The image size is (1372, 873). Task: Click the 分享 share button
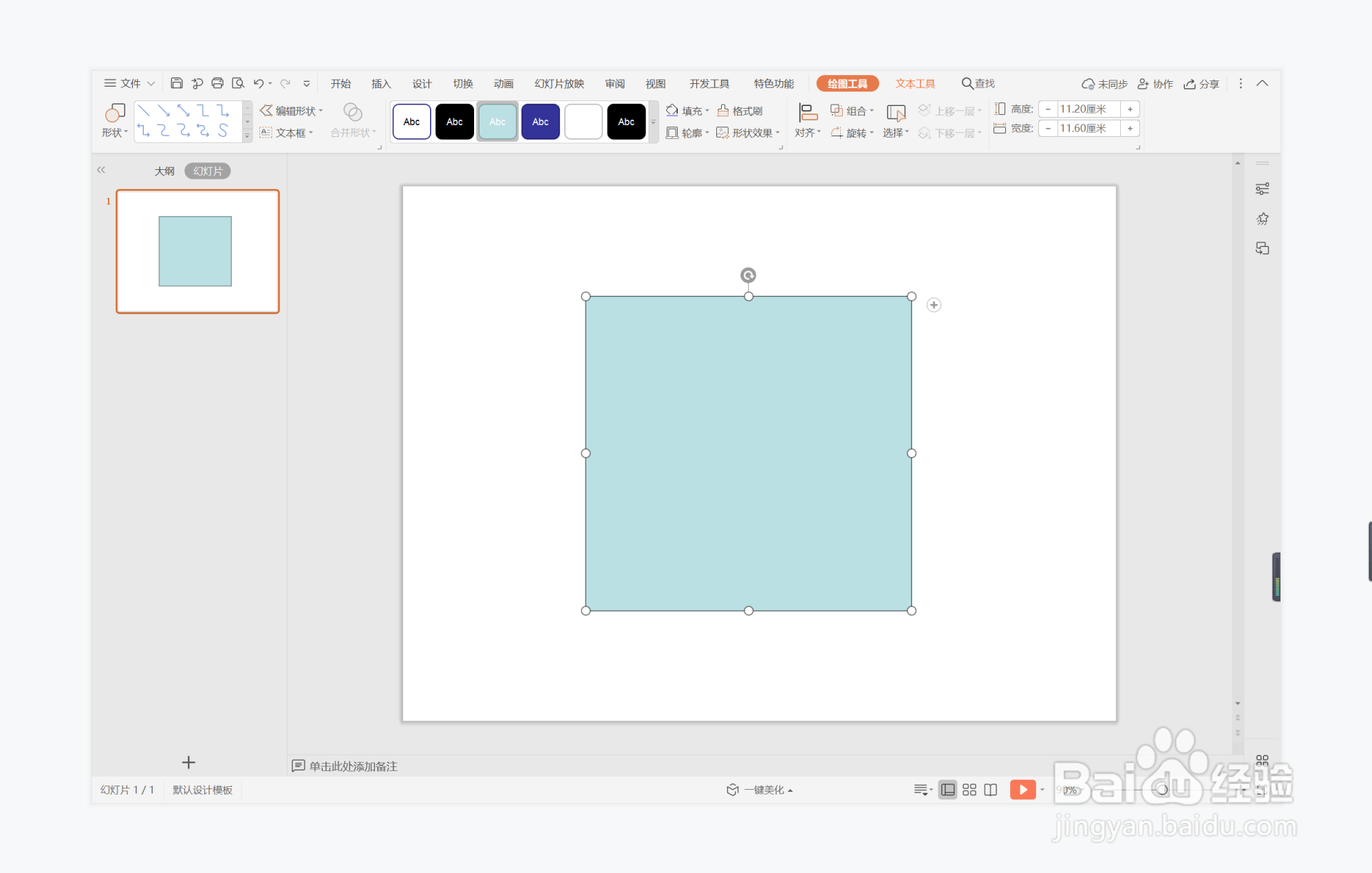tap(1201, 84)
